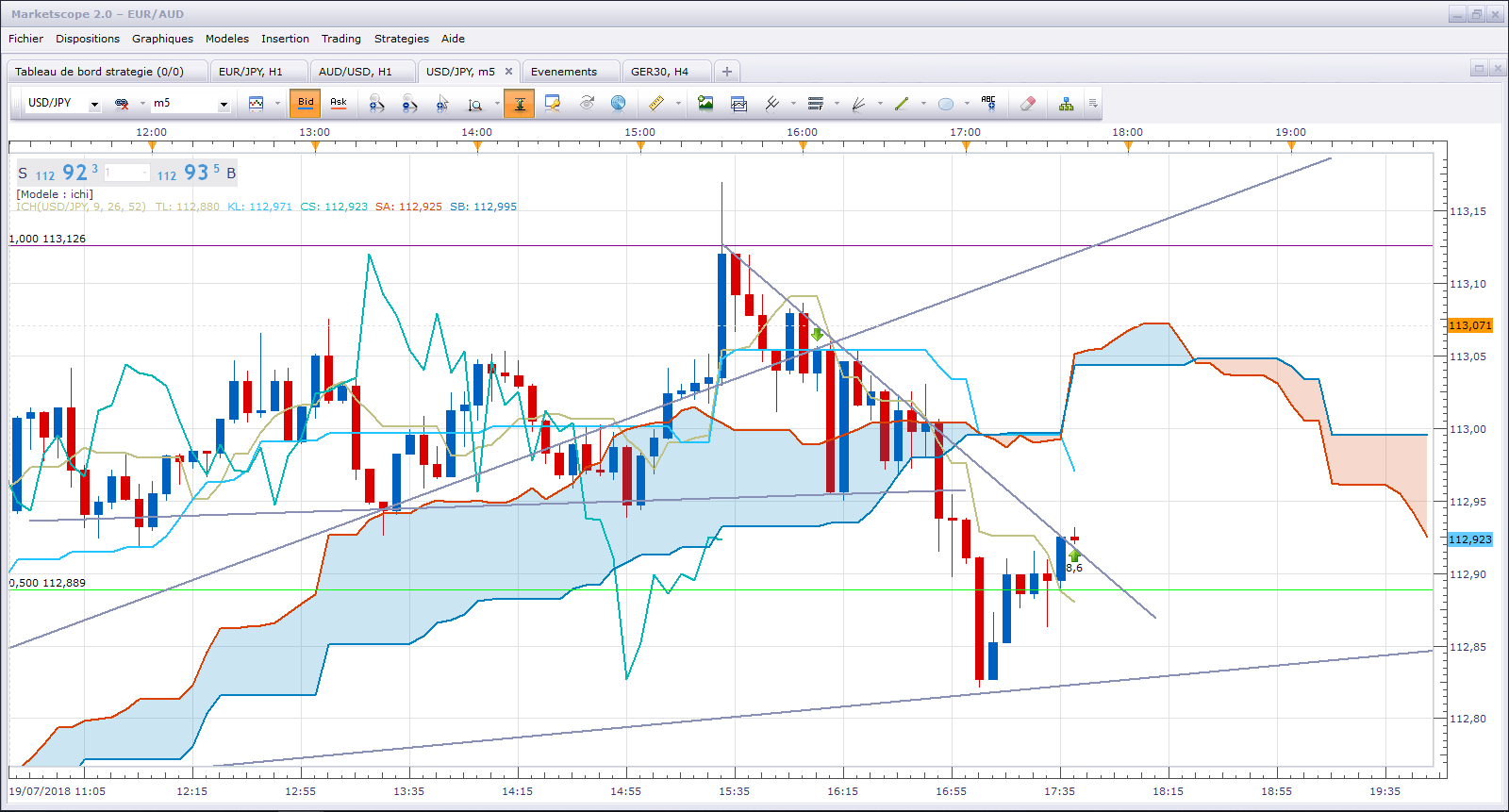The width and height of the screenshot is (1509, 812).
Task: Select the ellipse shape drawing tool
Action: 946,104
